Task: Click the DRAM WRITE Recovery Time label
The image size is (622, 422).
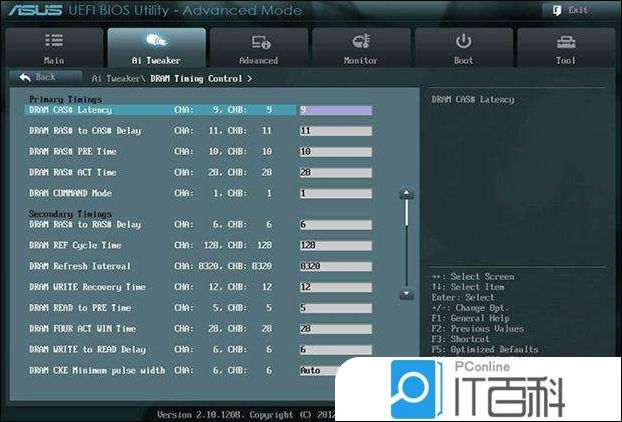Action: (x=87, y=287)
